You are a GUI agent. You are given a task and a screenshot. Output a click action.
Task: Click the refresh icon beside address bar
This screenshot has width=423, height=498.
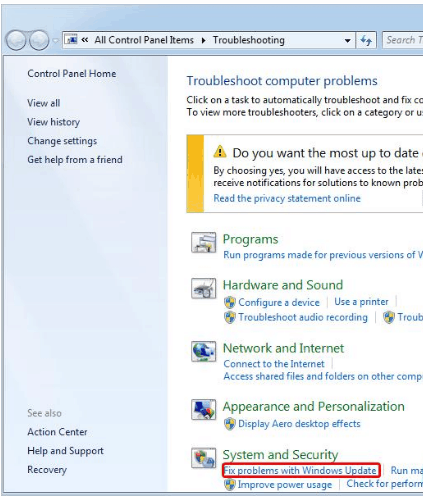coord(366,40)
